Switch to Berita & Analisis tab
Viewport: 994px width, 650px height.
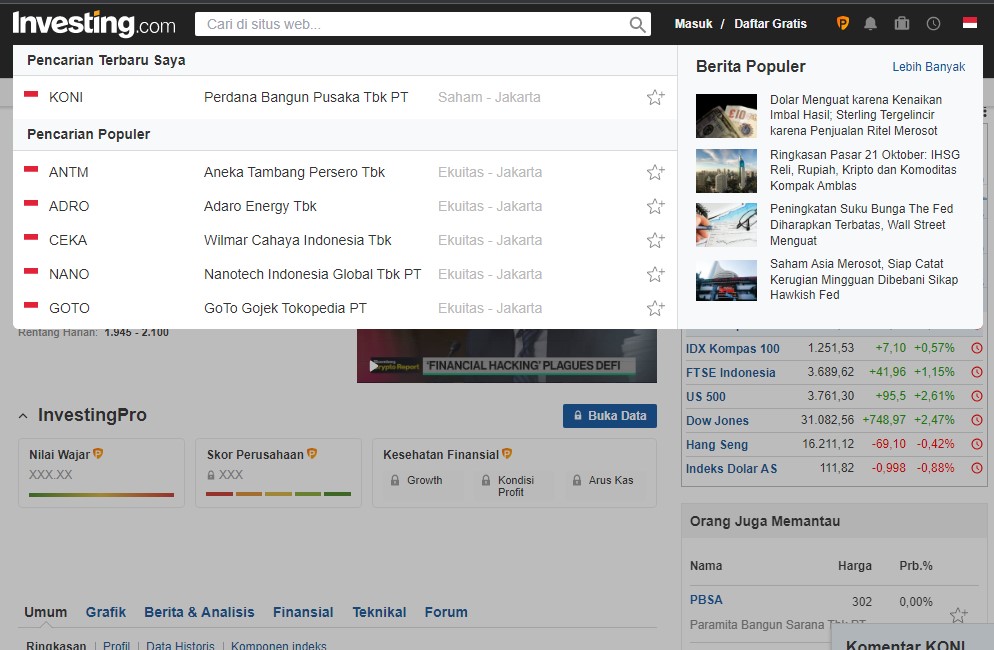(x=199, y=612)
